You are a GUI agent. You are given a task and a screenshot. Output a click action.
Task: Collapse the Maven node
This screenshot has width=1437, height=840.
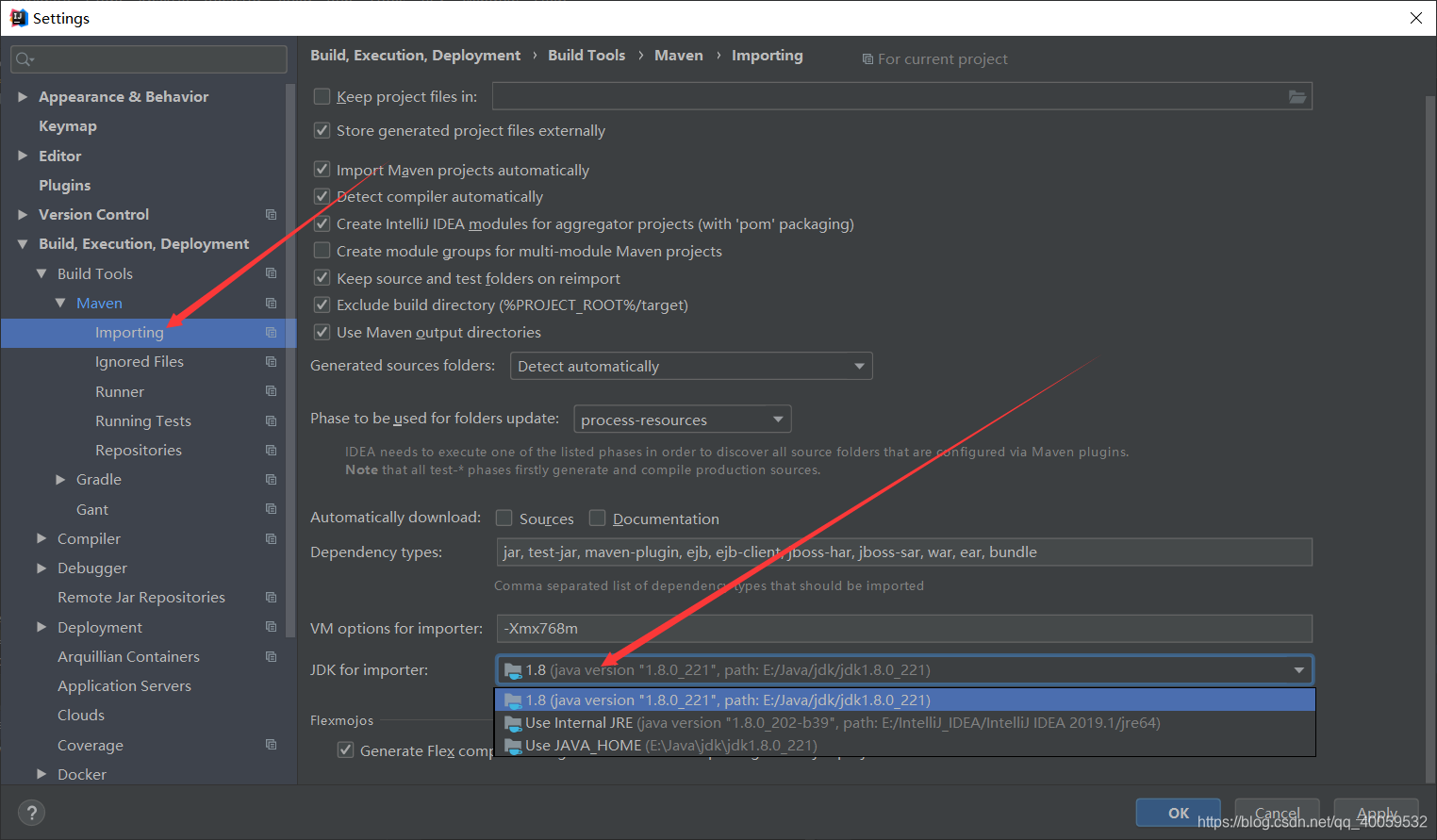tap(60, 304)
